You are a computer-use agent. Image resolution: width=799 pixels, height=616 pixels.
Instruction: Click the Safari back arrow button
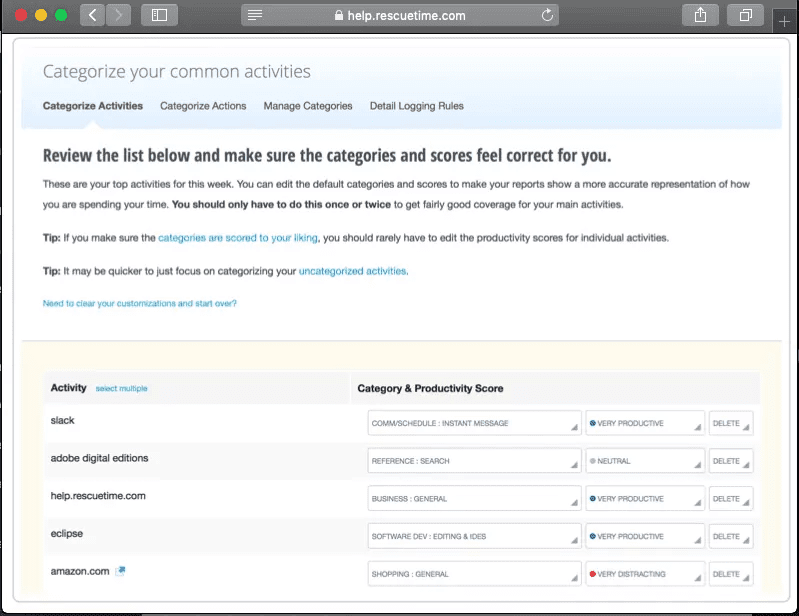(93, 15)
